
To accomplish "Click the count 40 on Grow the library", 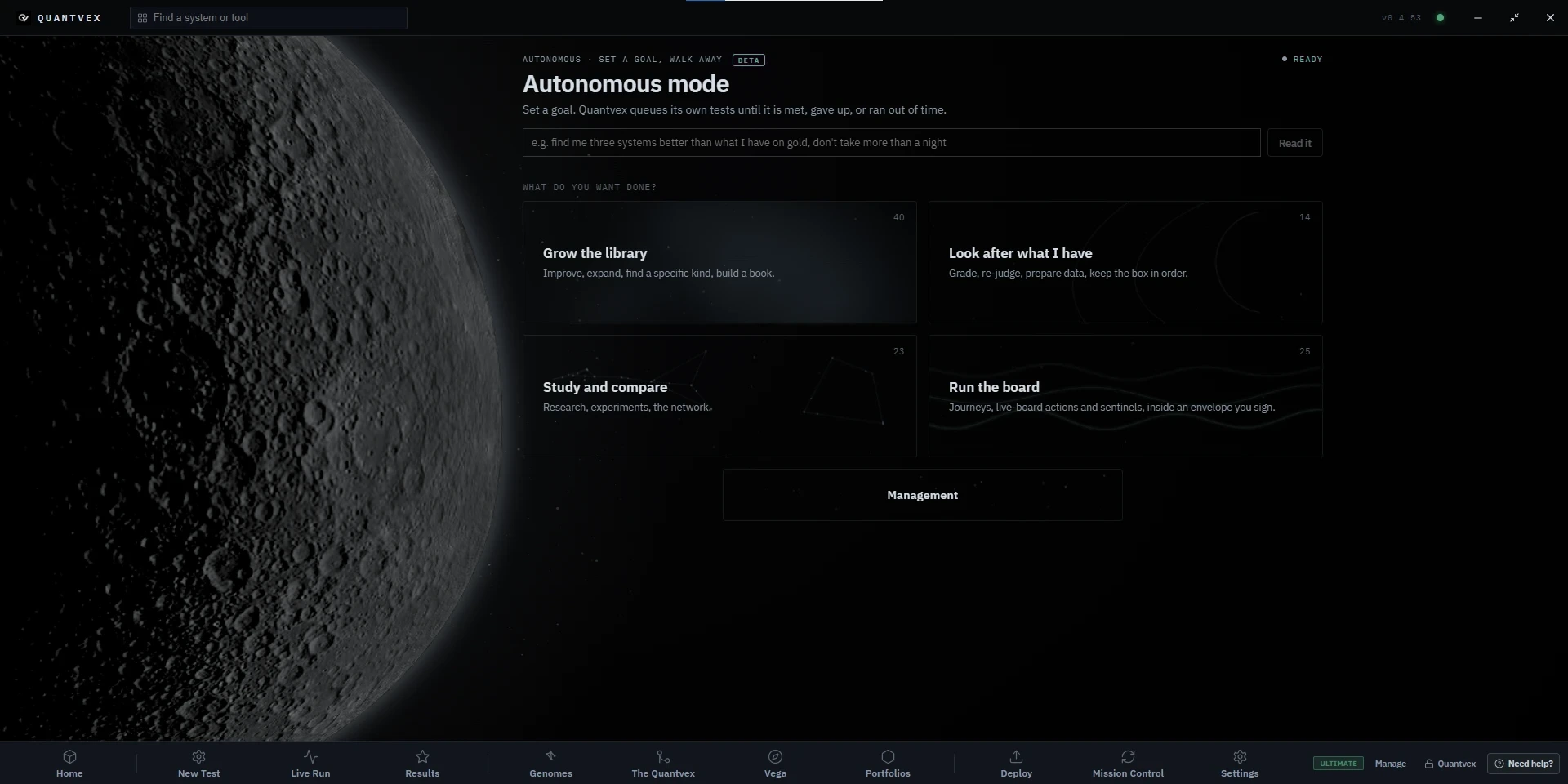I will [x=898, y=217].
